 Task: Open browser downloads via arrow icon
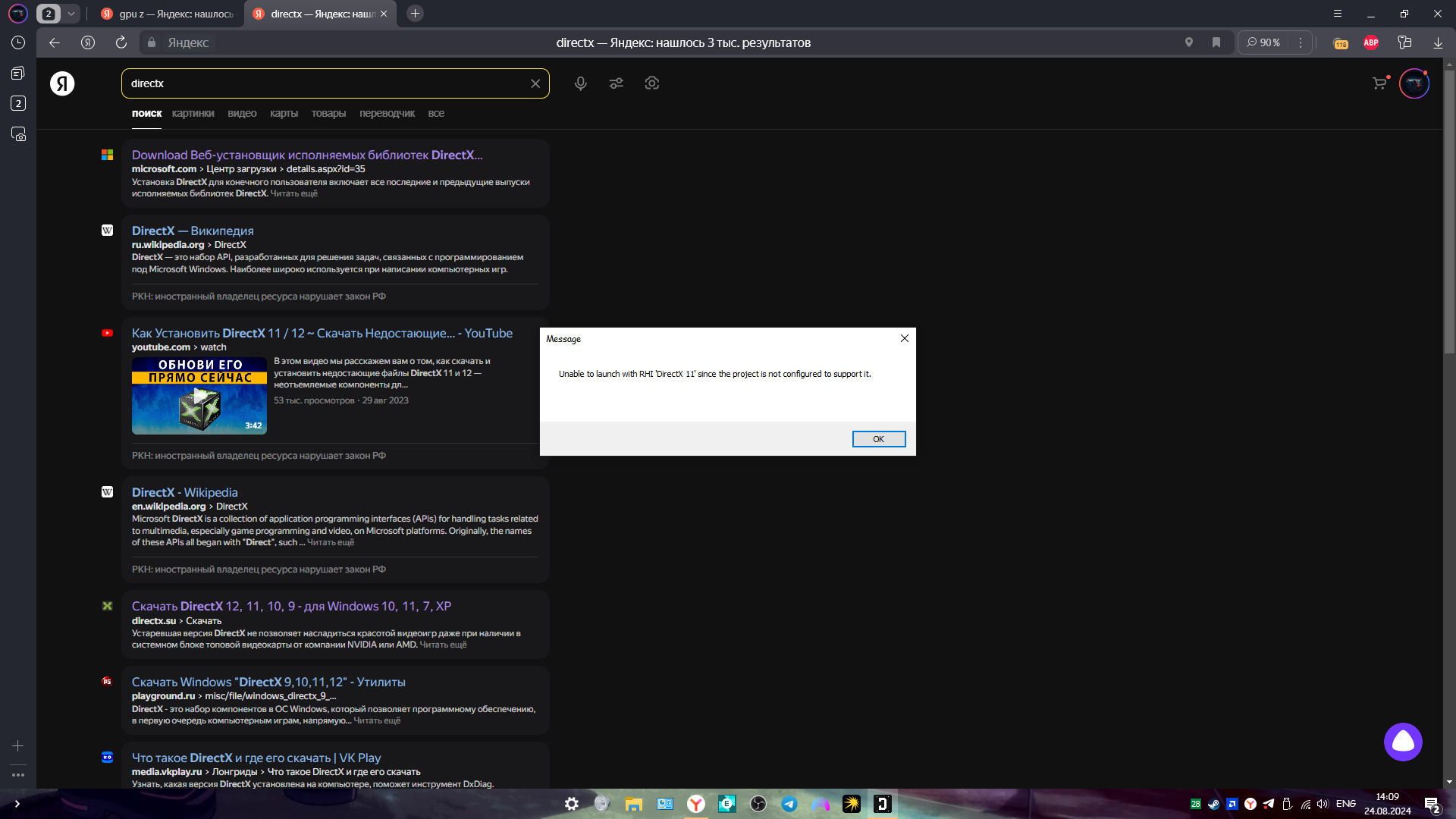(x=1437, y=42)
